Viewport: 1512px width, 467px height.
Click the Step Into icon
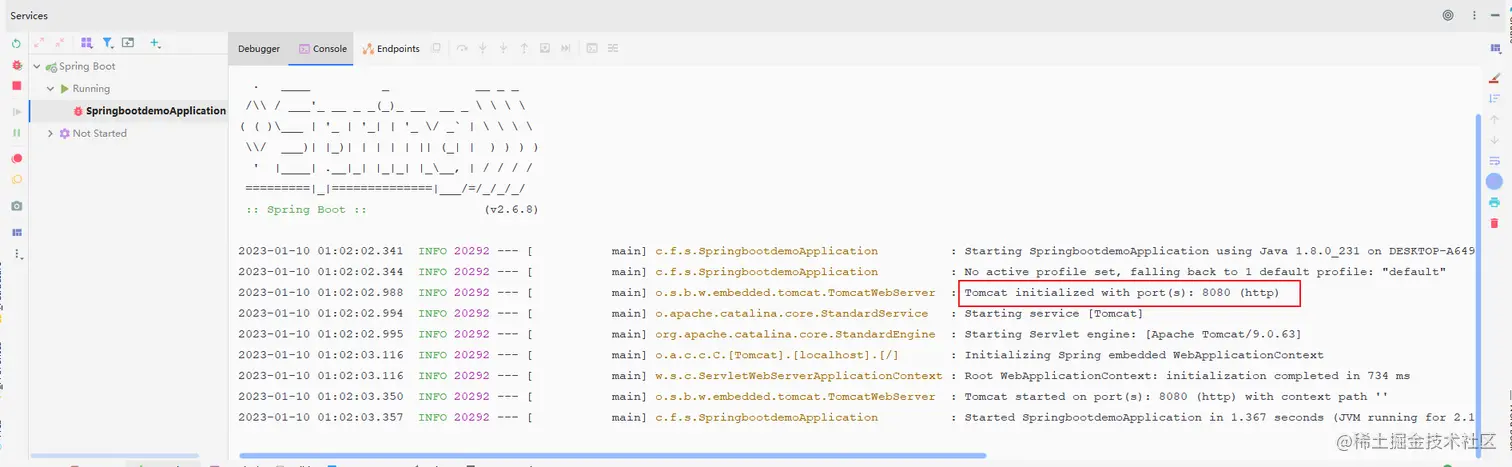pos(483,48)
